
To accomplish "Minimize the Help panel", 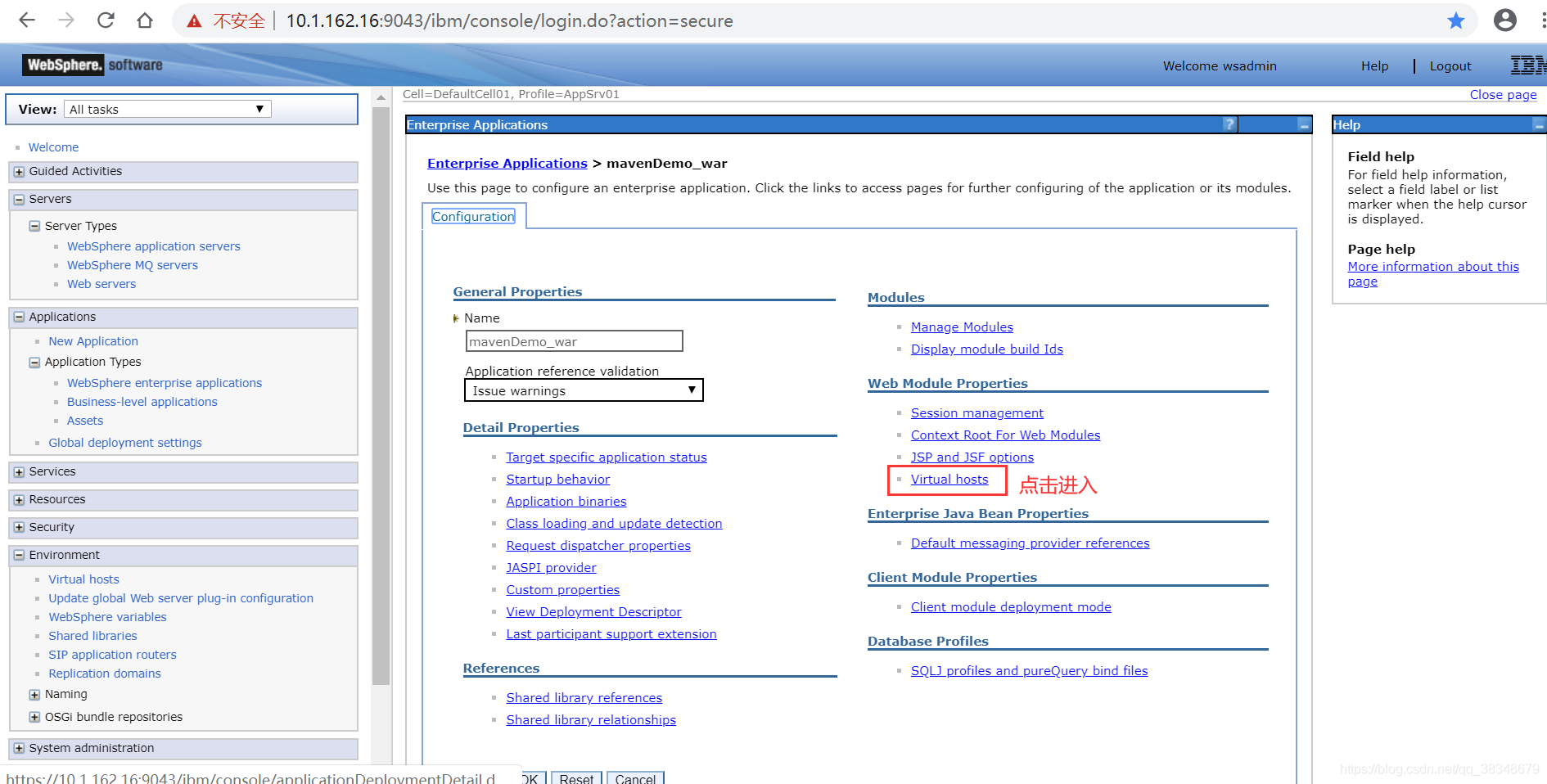I will [1539, 124].
